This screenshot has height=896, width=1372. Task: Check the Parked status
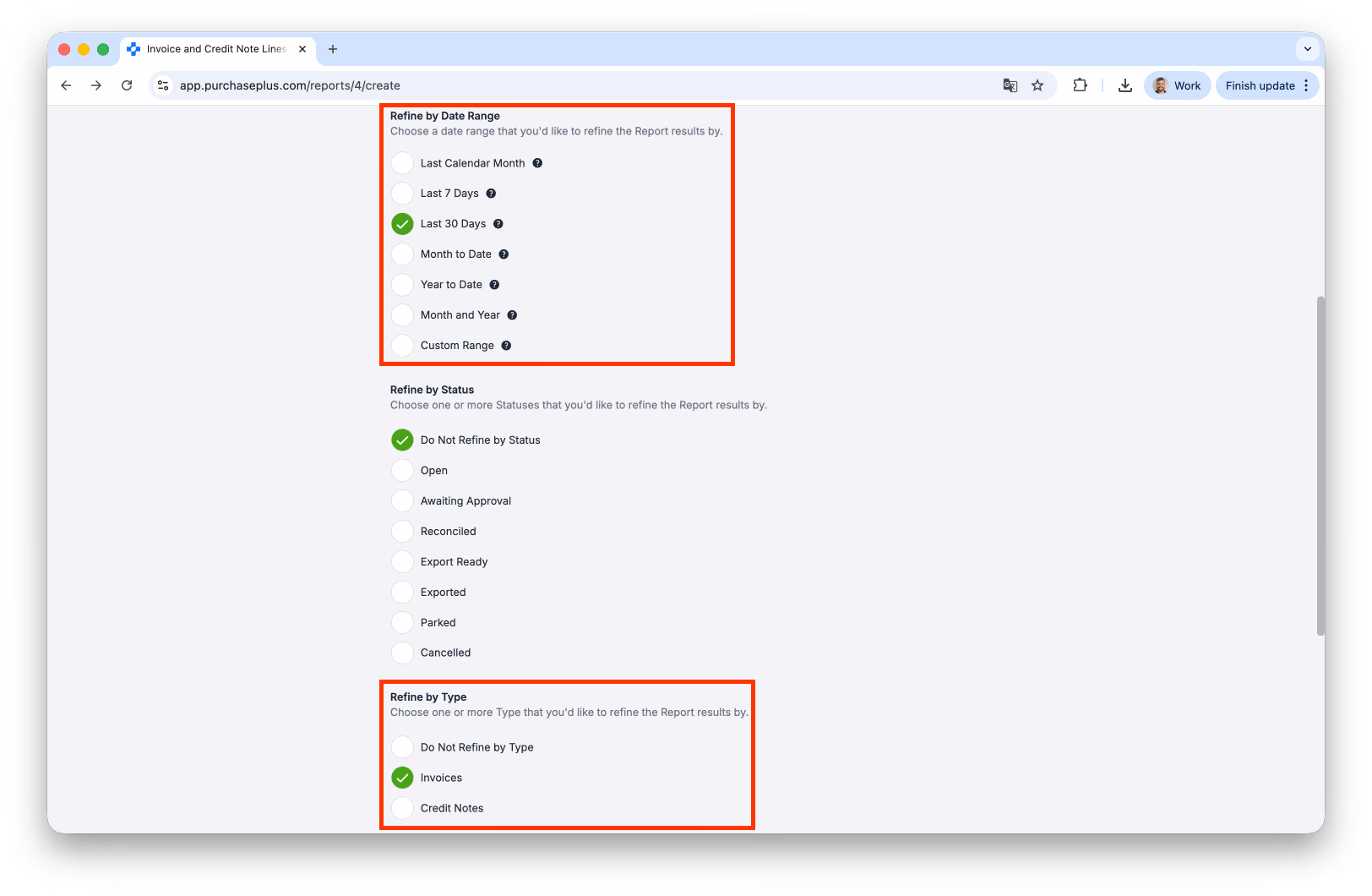[402, 623]
